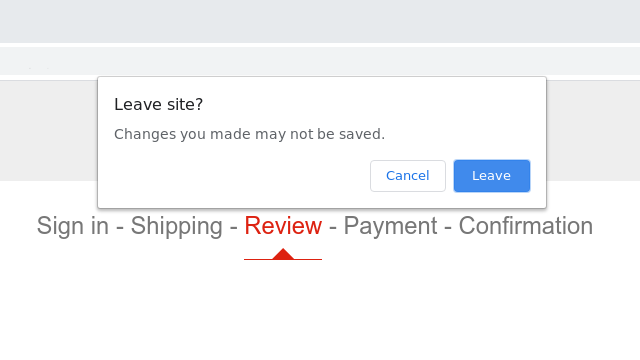Select the Sign in checkout step
The image size is (640, 360).
click(x=73, y=226)
